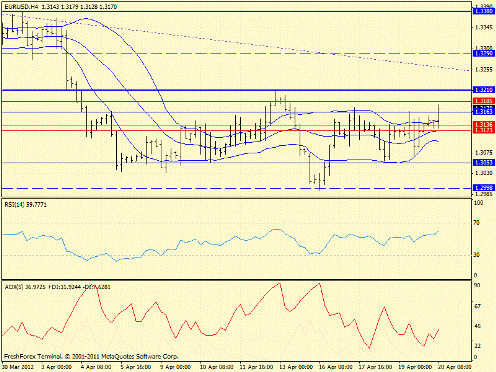Click the blue 1.3163 price level tag
496x372 pixels.
484,112
